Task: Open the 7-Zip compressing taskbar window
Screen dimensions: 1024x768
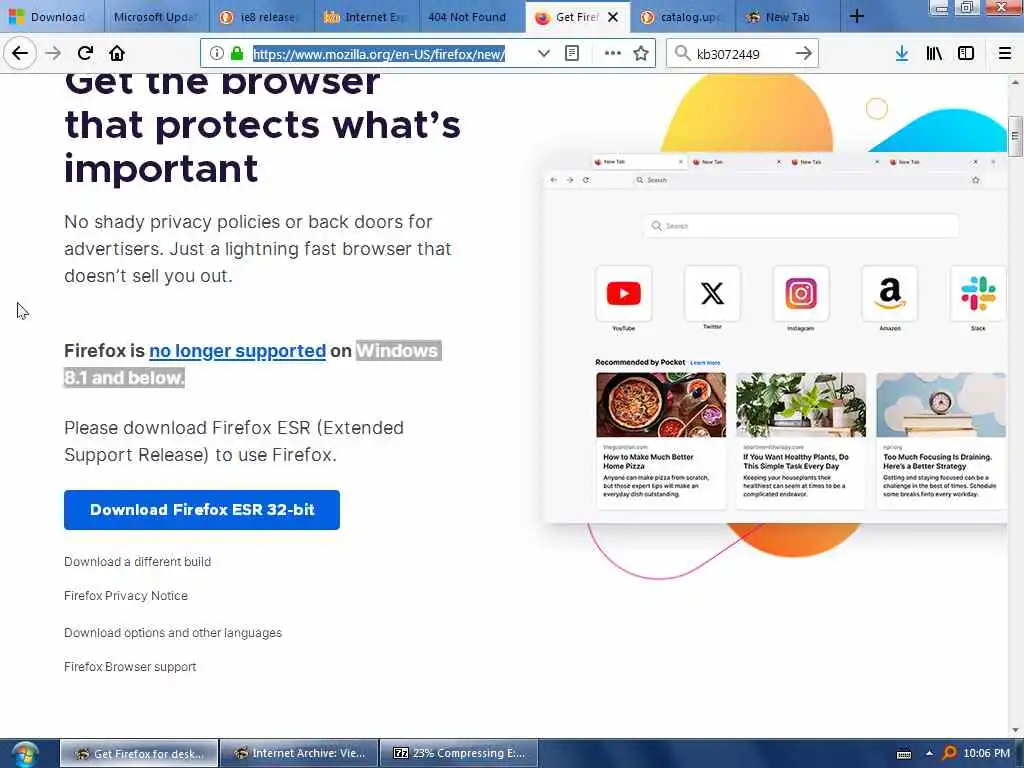Action: click(459, 753)
